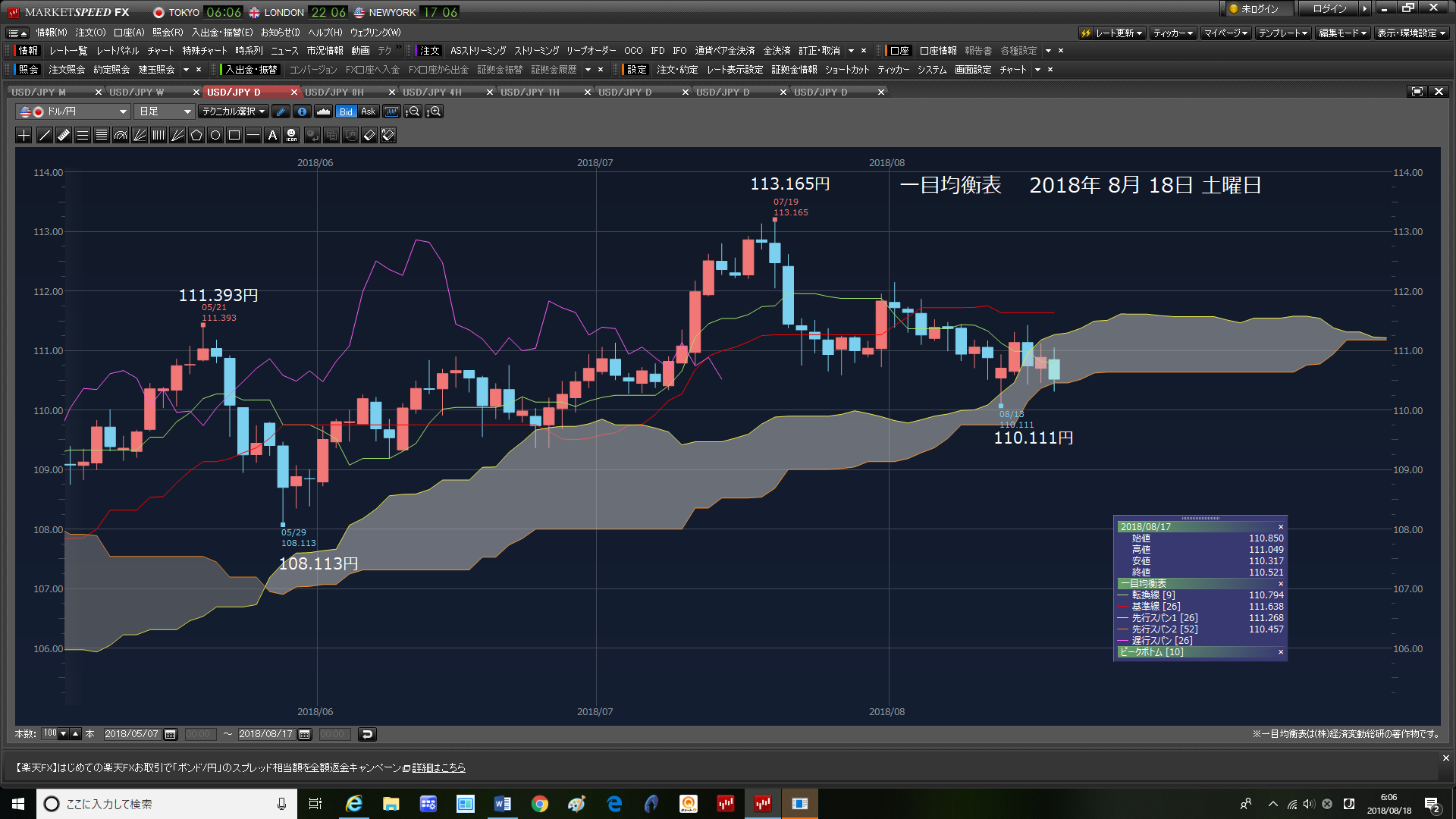Select the horizontal line drawing tool
Image resolution: width=1456 pixels, height=819 pixels.
(253, 135)
